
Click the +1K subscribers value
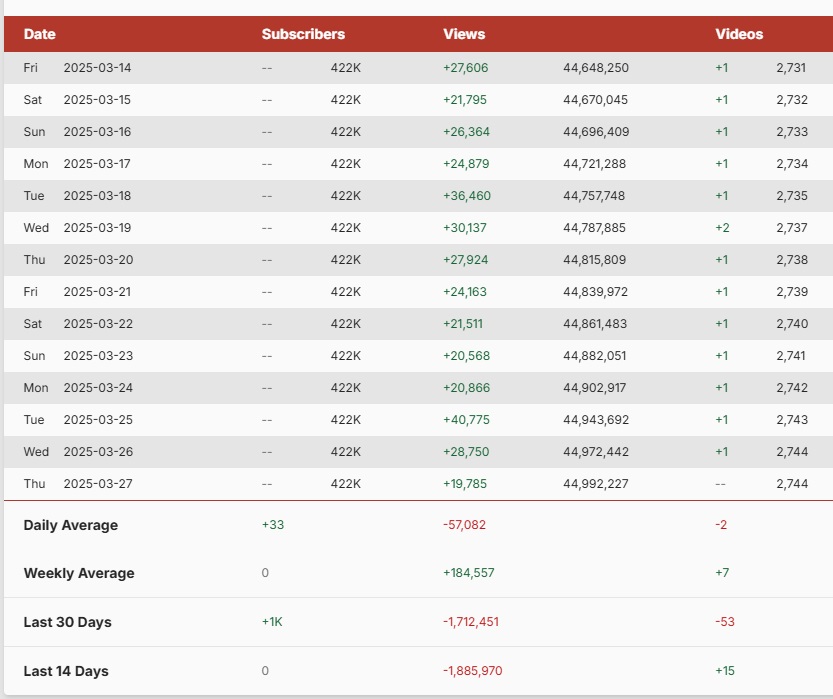point(272,622)
